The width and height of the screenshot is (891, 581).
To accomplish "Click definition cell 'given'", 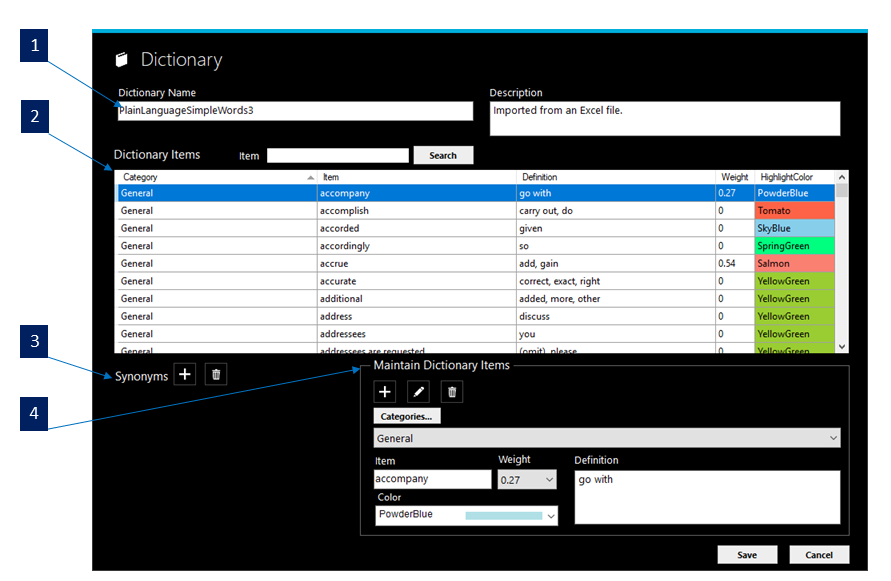I will (616, 229).
